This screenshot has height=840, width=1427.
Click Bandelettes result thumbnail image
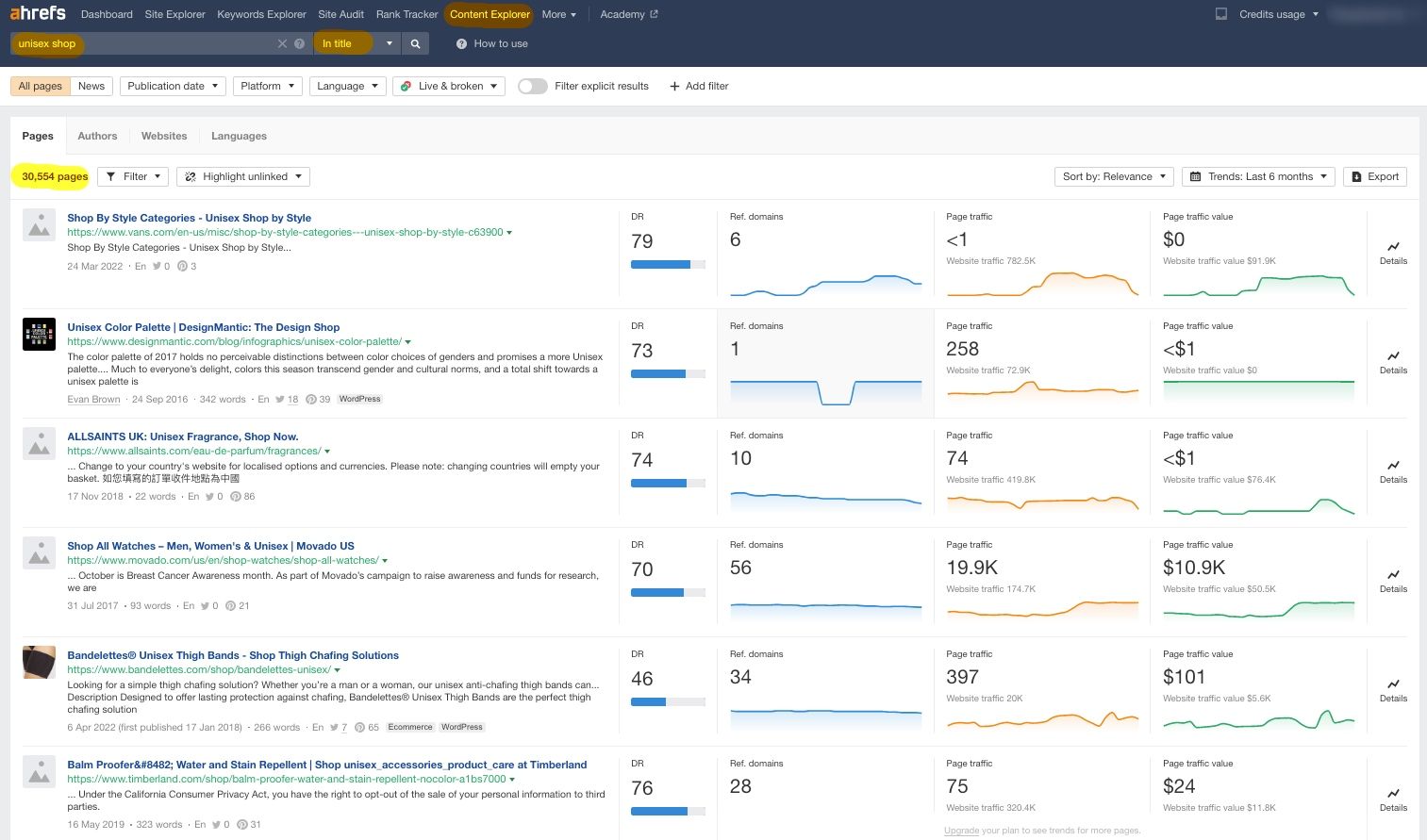pos(39,662)
